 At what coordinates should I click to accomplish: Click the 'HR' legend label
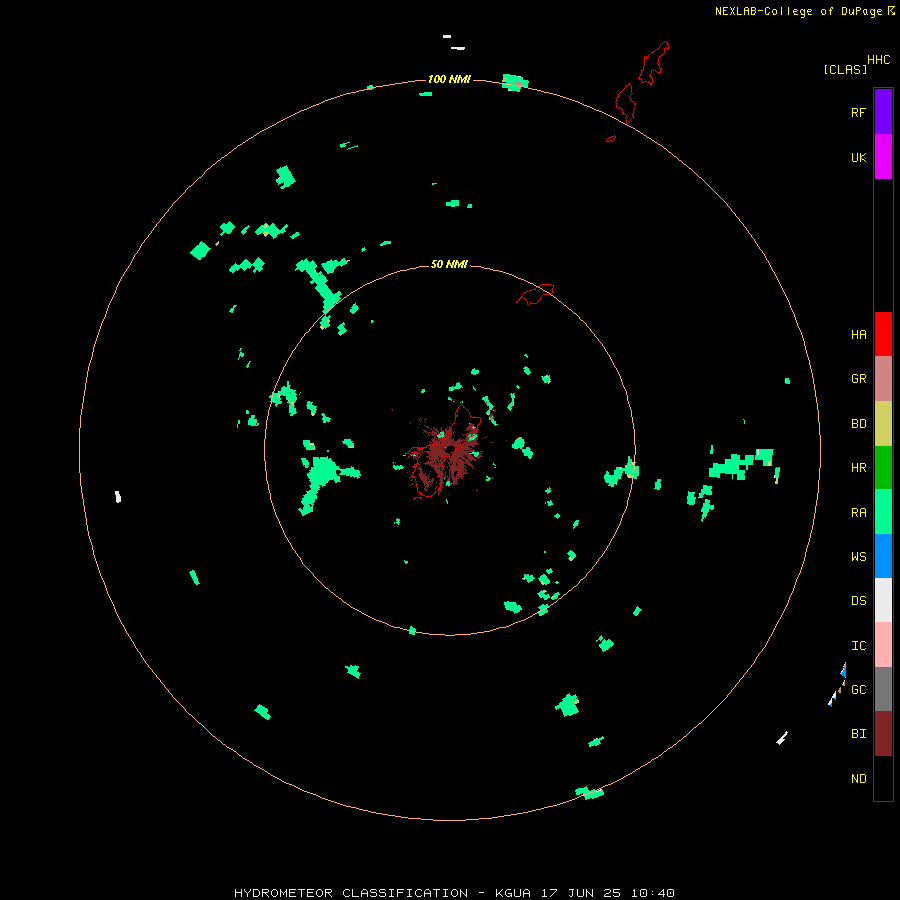point(858,468)
